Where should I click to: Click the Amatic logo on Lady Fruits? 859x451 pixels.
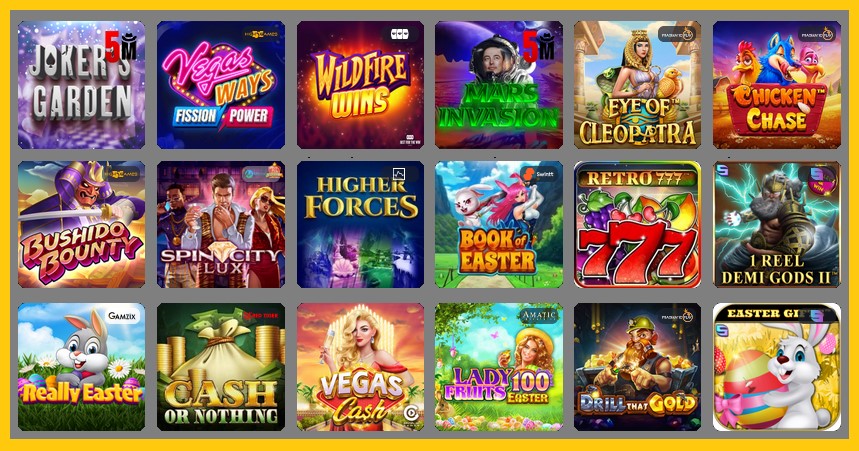click(x=539, y=316)
